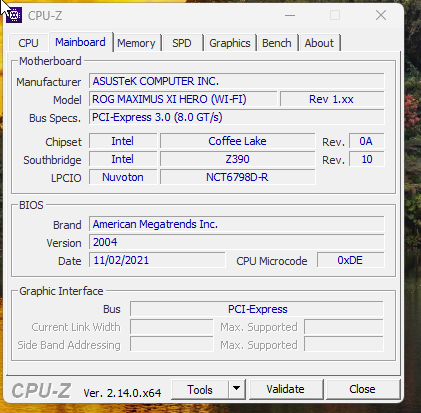The height and width of the screenshot is (413, 421).
Task: Click the CPU-Z logo at bottom left
Action: coord(41,390)
